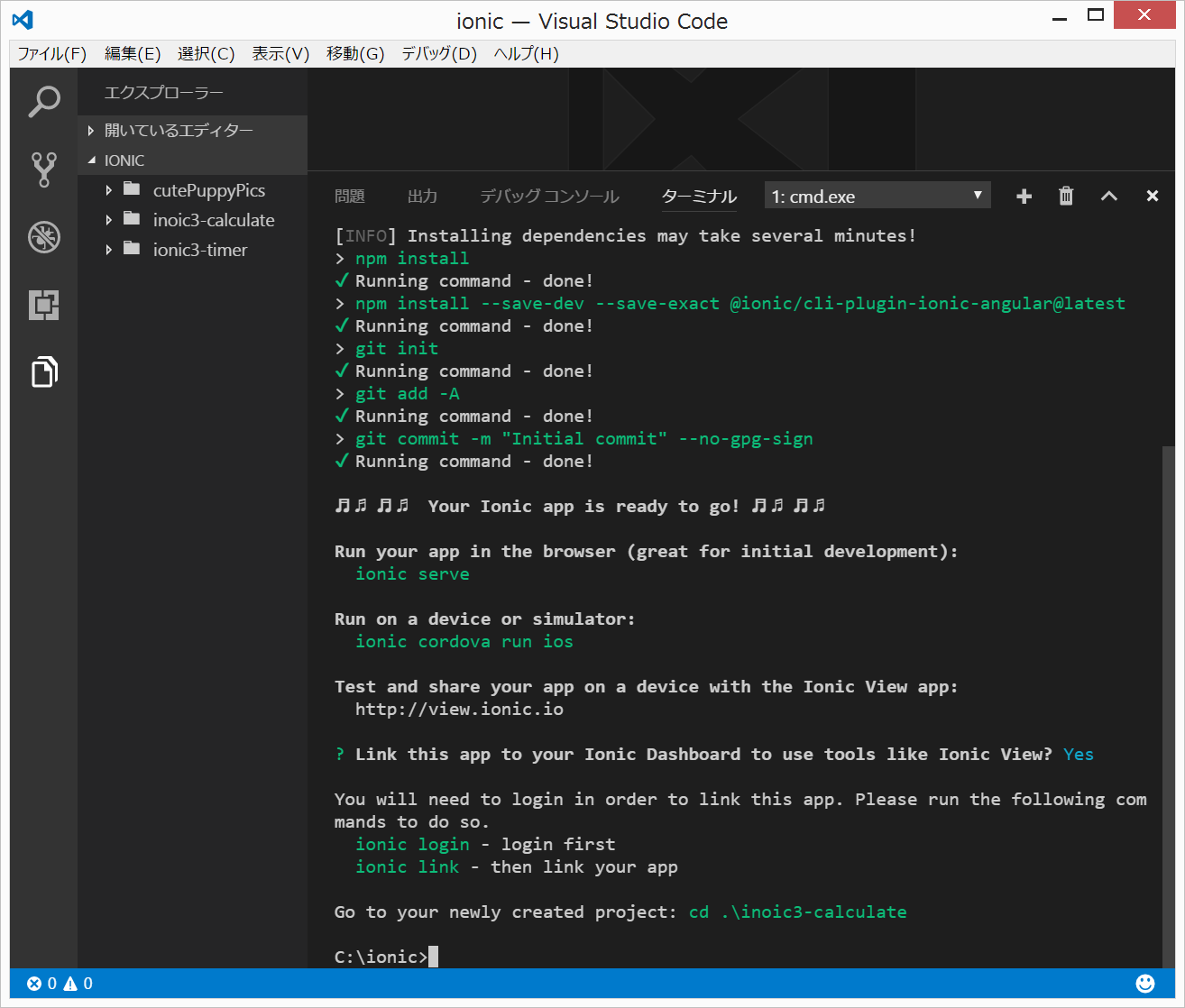Switch to the 出力 tab
Viewport: 1185px width, 1008px height.
point(422,197)
